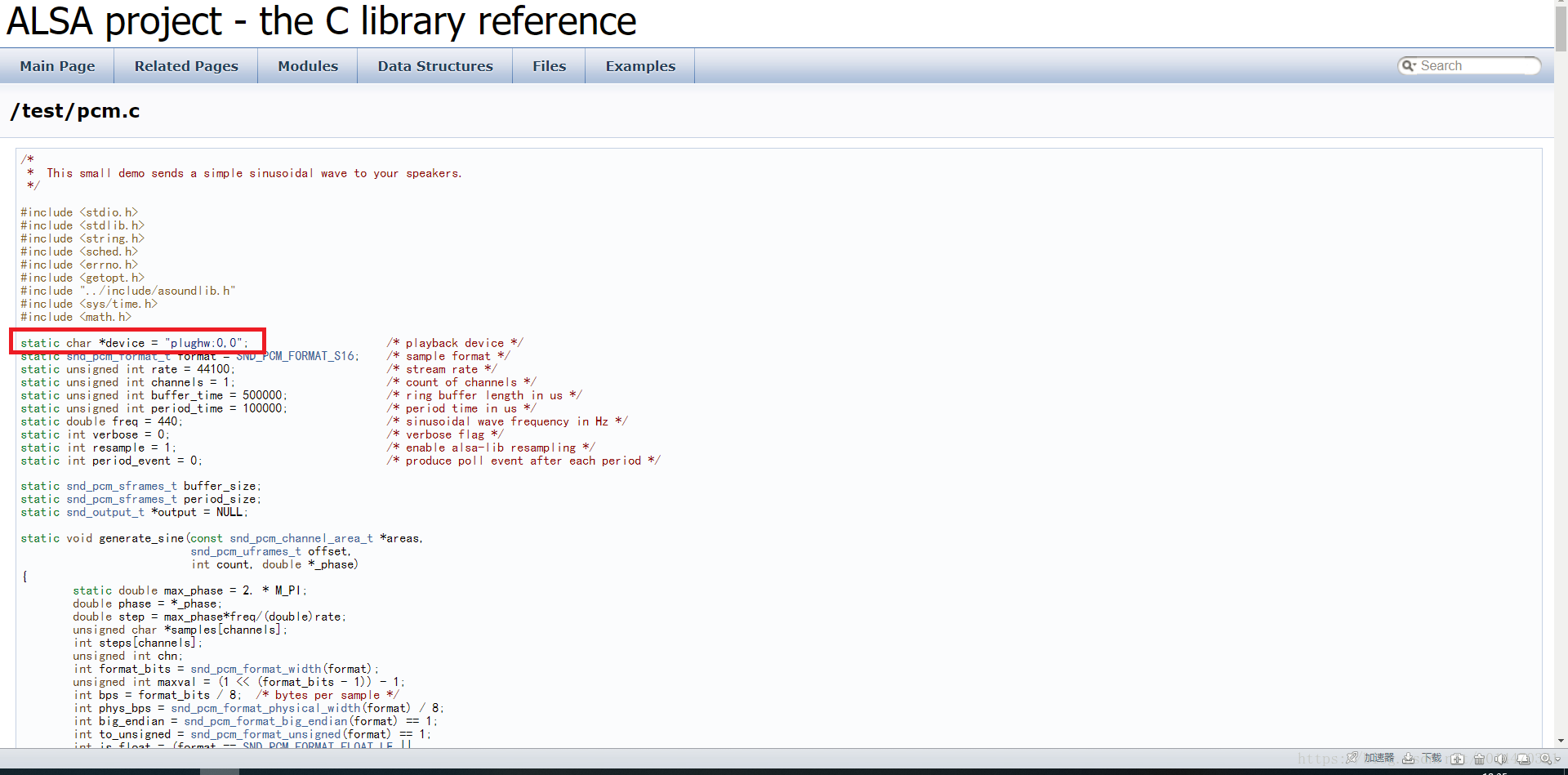Click the magnifier icon inside the search box
Screen dimensions: 1568x775
(1410, 65)
